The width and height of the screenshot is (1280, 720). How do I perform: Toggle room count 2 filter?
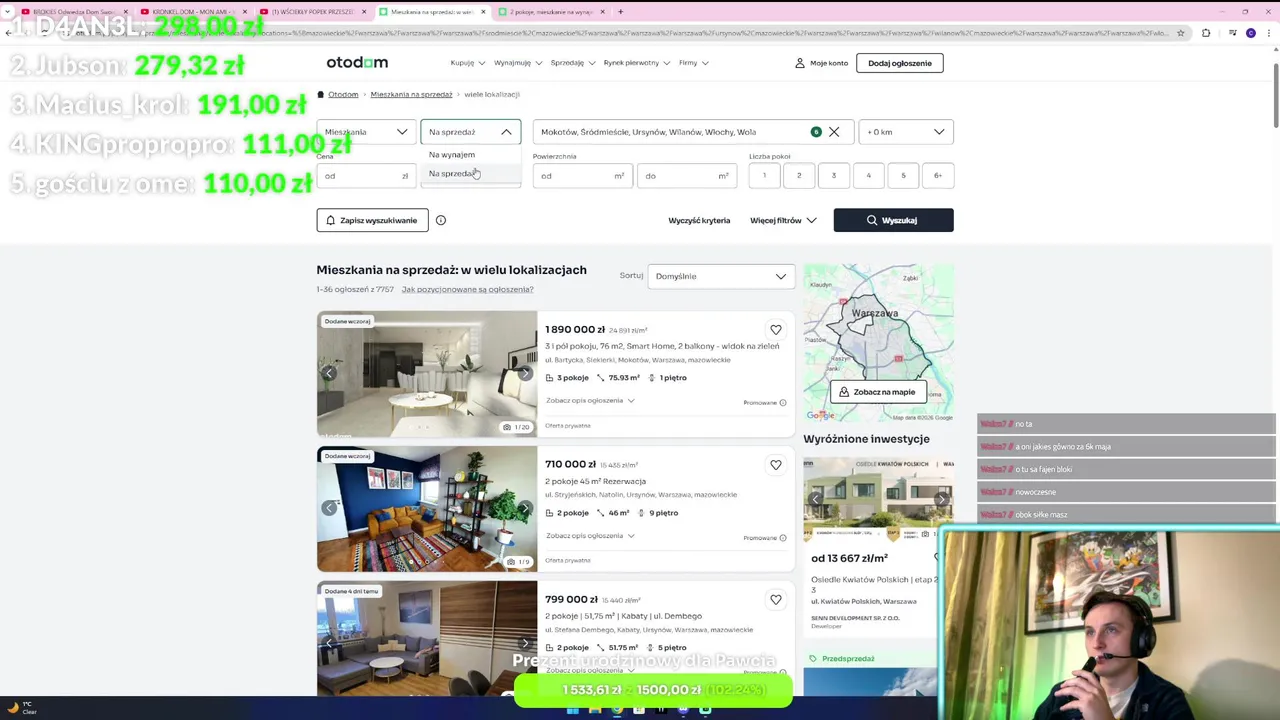pos(799,176)
